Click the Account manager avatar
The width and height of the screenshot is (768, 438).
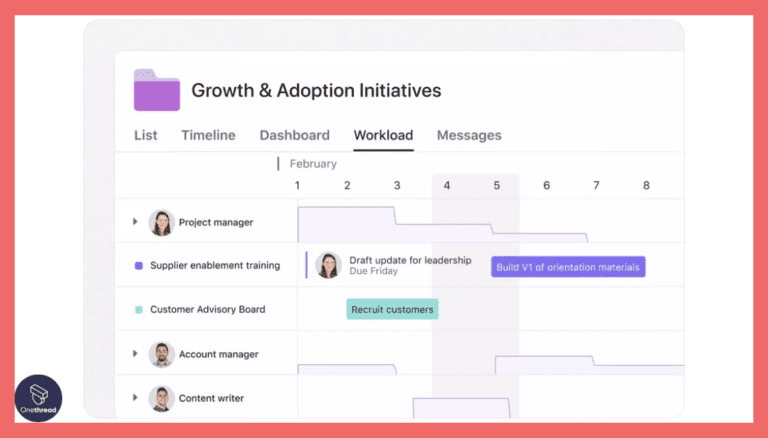click(x=161, y=354)
